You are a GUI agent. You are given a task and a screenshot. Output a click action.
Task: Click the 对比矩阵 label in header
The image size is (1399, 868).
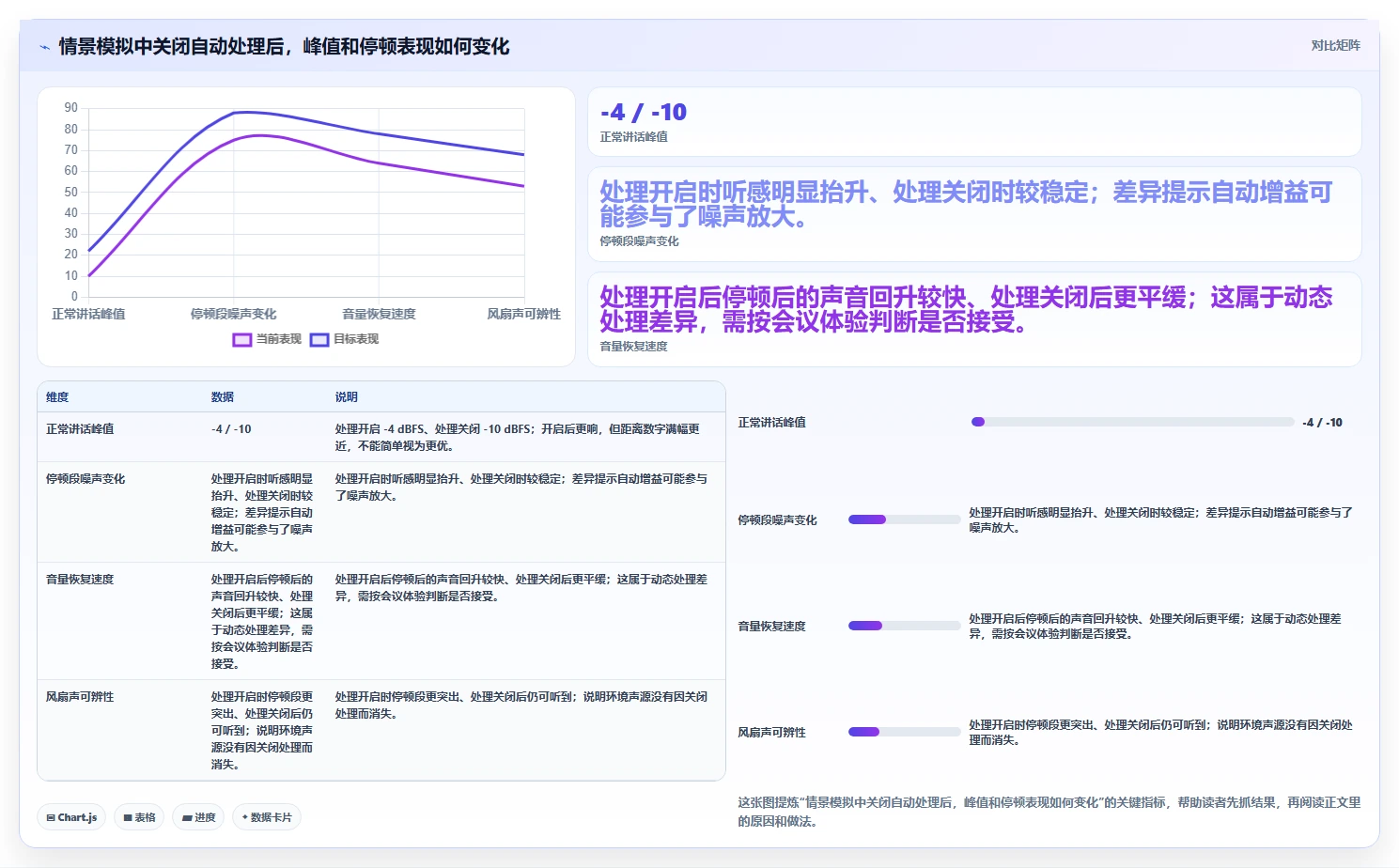point(1335,45)
